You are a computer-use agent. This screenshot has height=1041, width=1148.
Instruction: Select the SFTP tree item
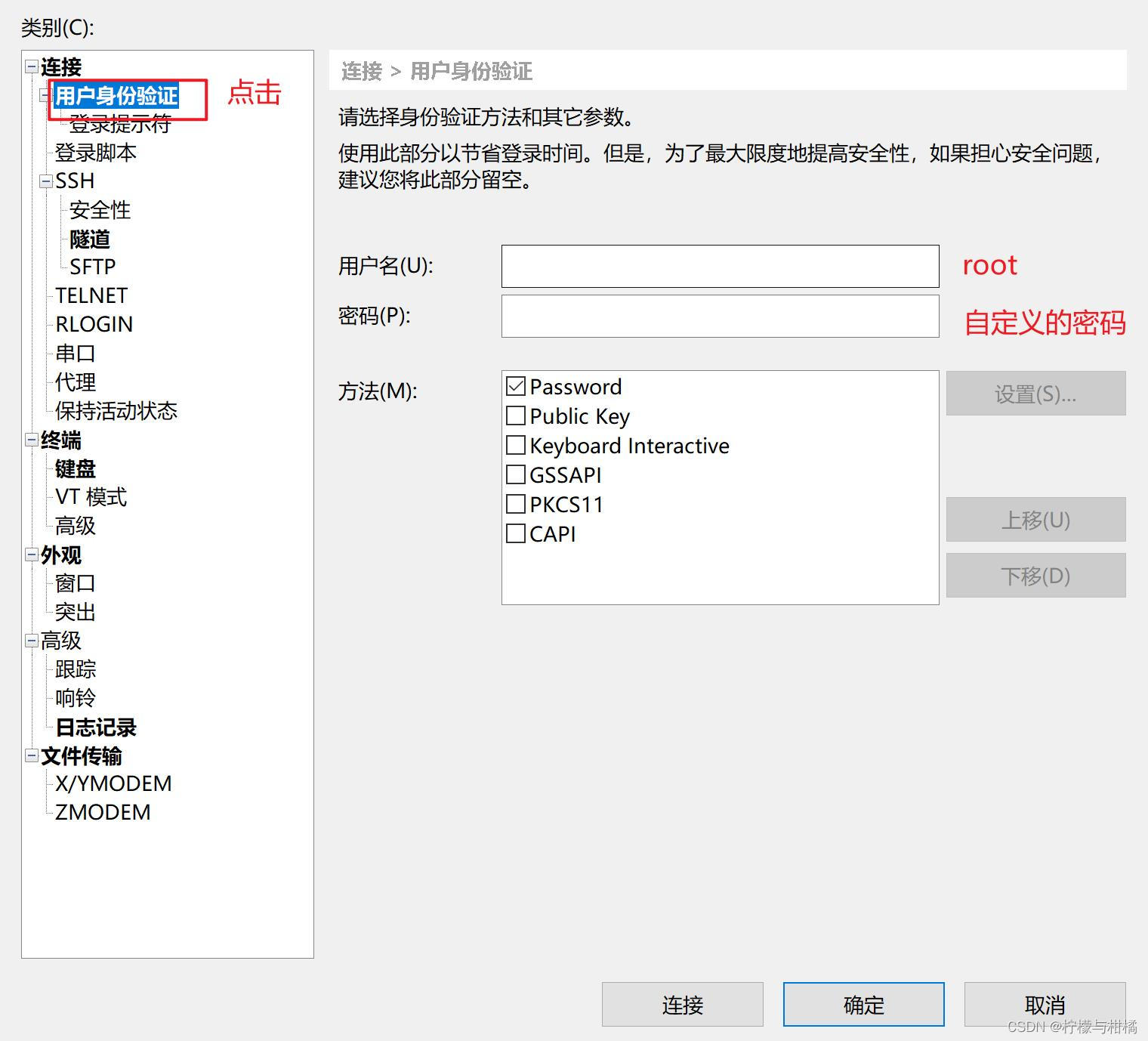click(91, 266)
